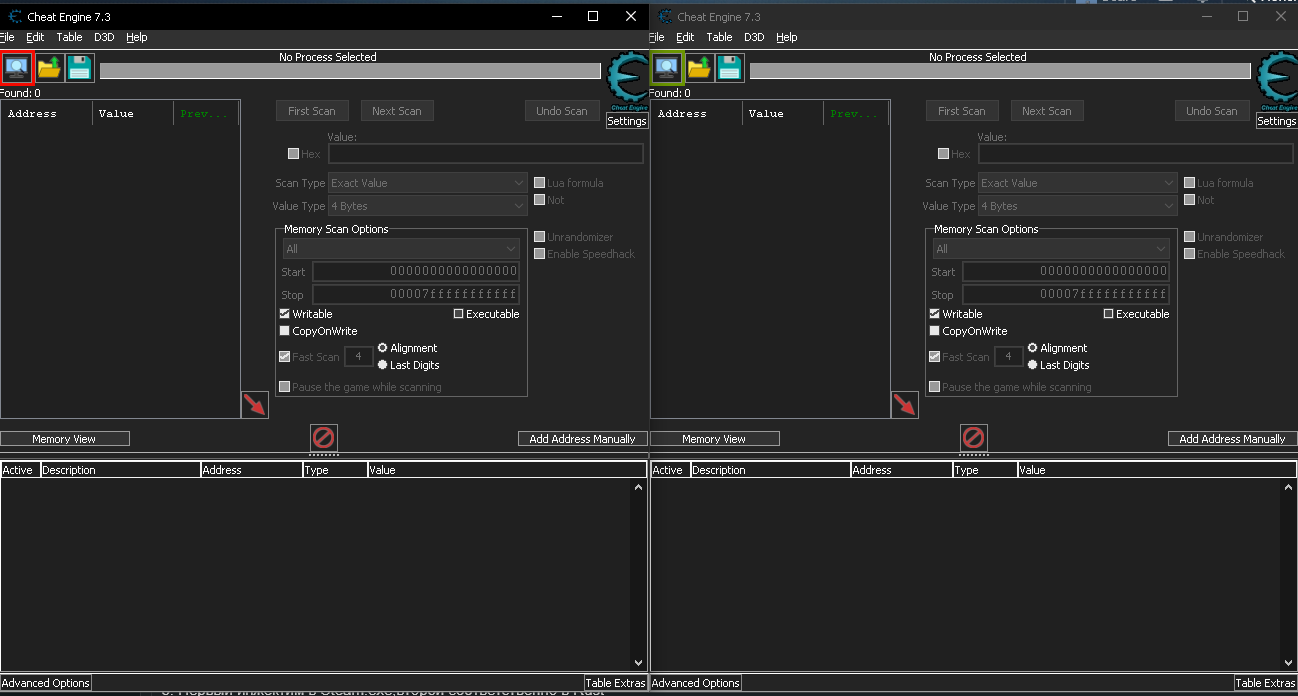Click Memory View button in left window
This screenshot has height=696, width=1298.
65,439
